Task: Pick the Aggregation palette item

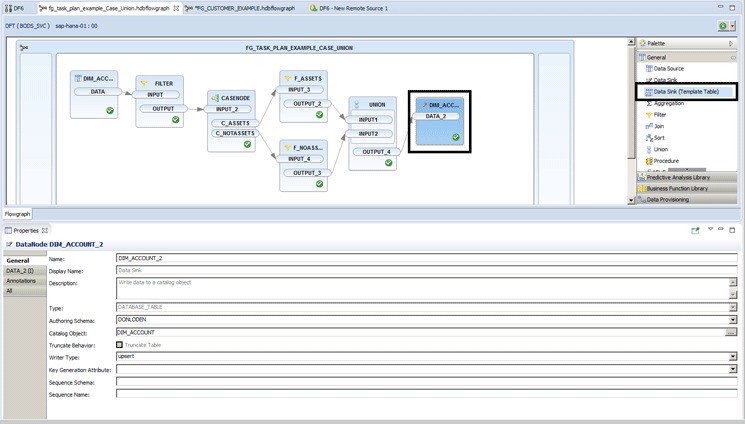Action: 668,103
